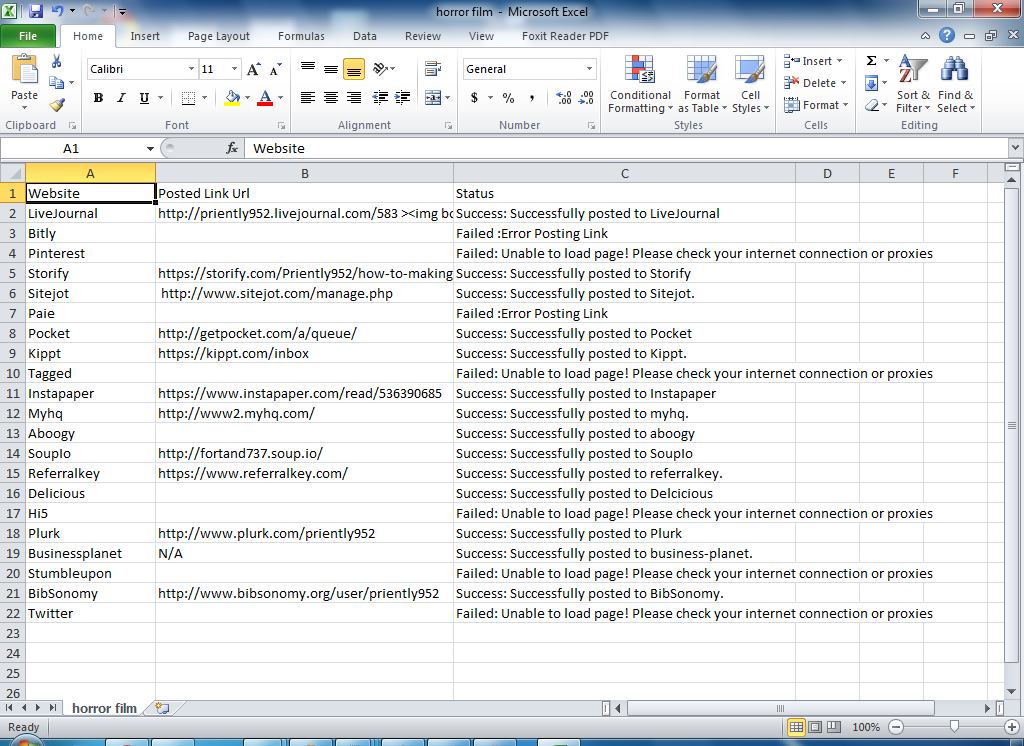Increase indent icon in Alignment group
This screenshot has width=1024, height=746.
coord(403,97)
